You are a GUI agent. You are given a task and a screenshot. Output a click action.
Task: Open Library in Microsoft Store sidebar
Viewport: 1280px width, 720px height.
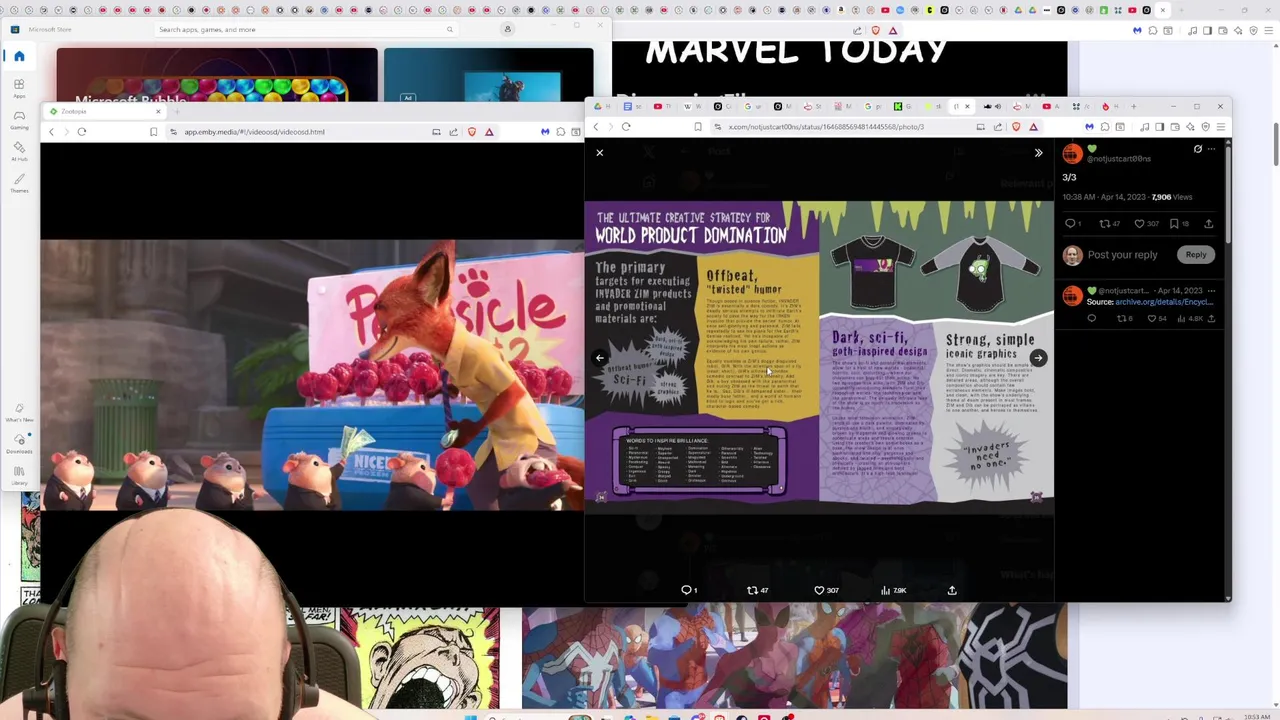[19, 475]
